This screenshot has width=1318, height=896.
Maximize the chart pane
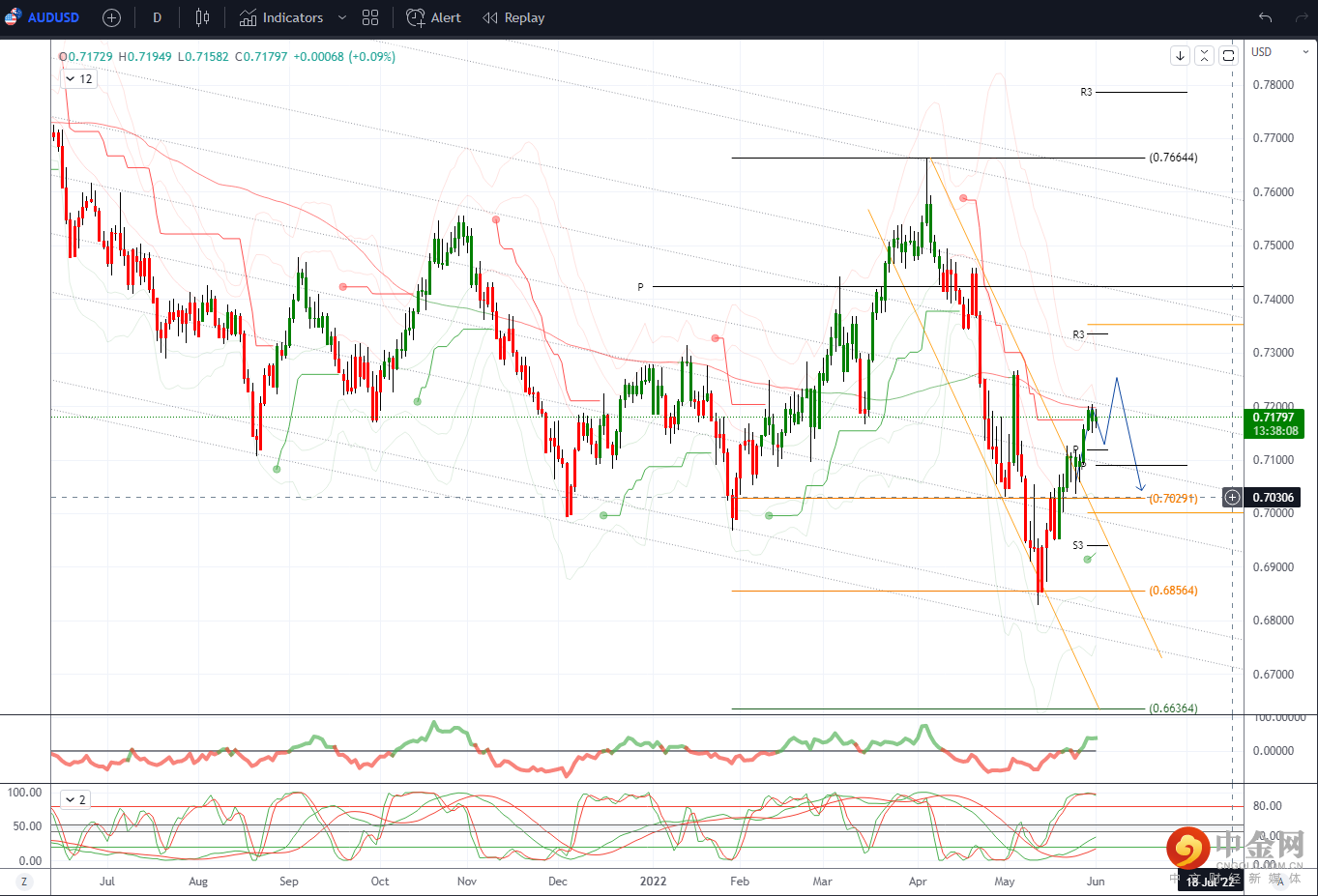coord(1228,56)
